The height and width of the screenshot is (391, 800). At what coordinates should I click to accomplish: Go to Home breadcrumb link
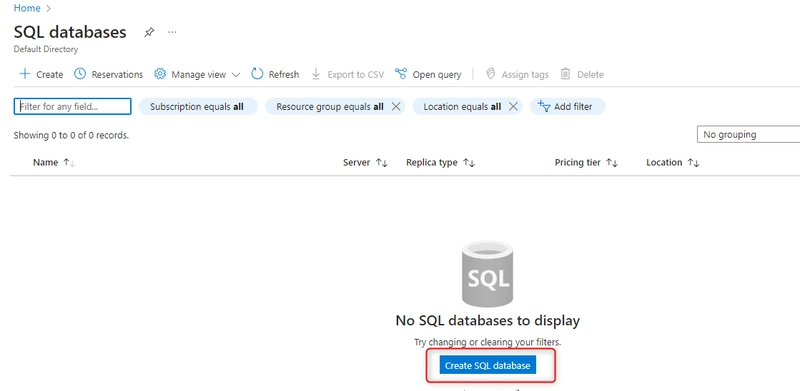pos(27,8)
